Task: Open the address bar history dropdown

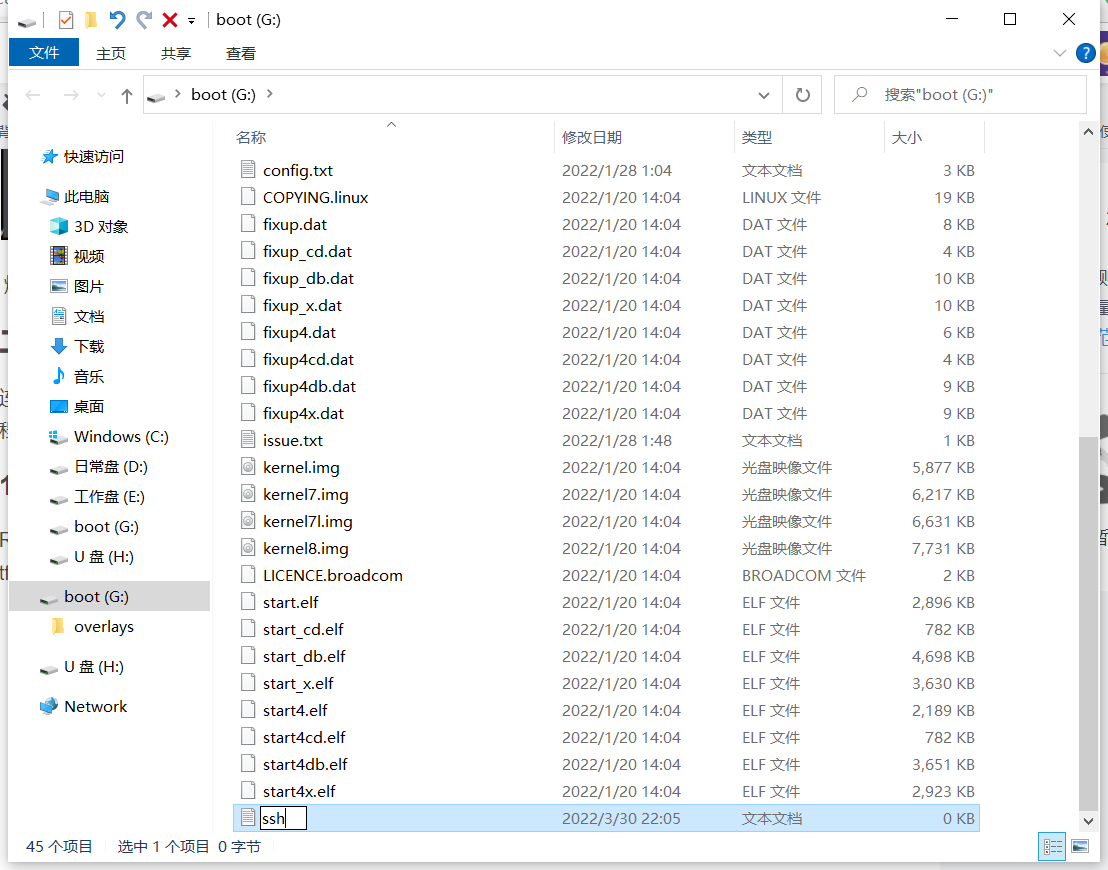Action: click(x=764, y=95)
